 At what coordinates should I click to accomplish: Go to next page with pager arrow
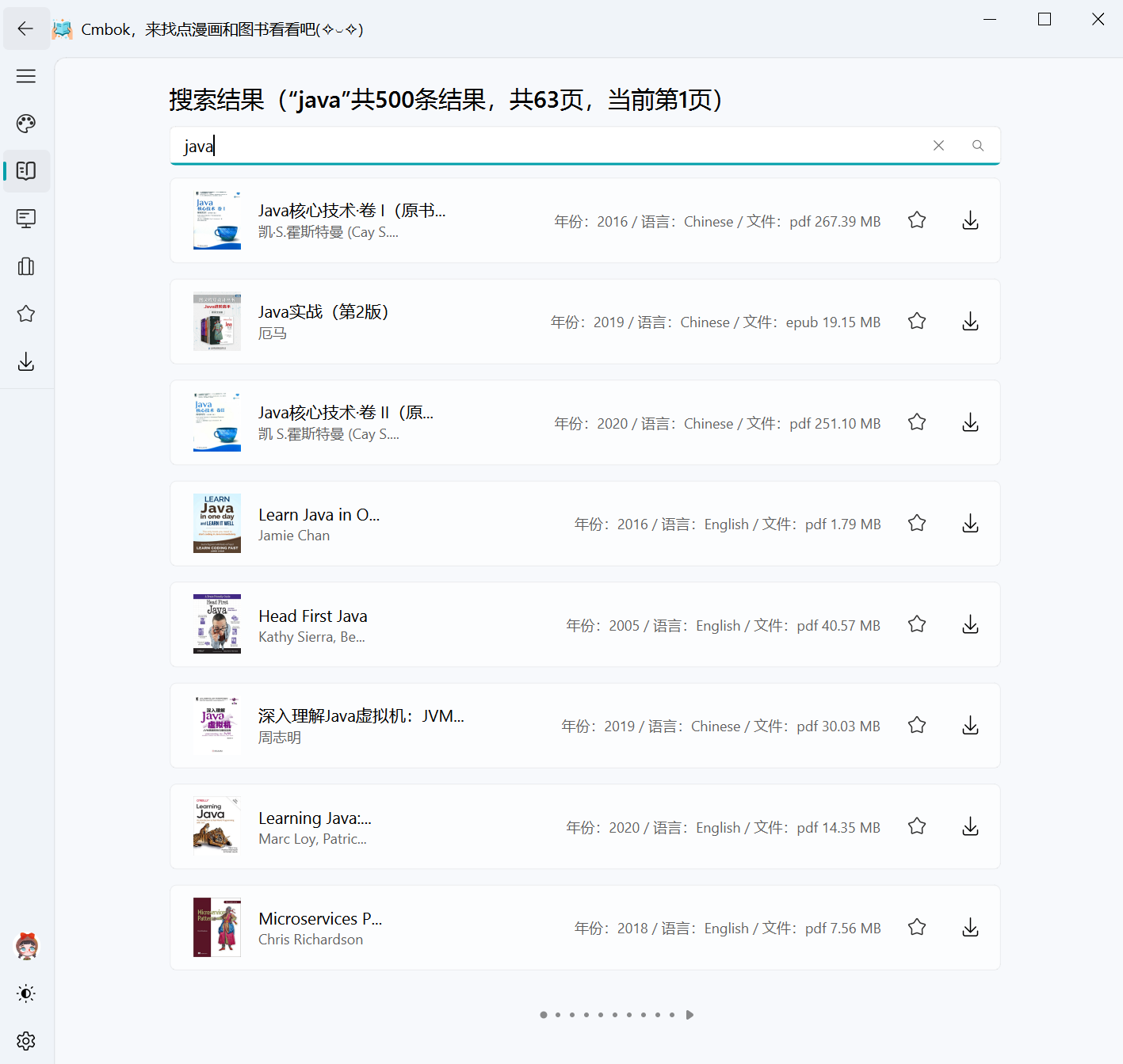pos(689,1015)
